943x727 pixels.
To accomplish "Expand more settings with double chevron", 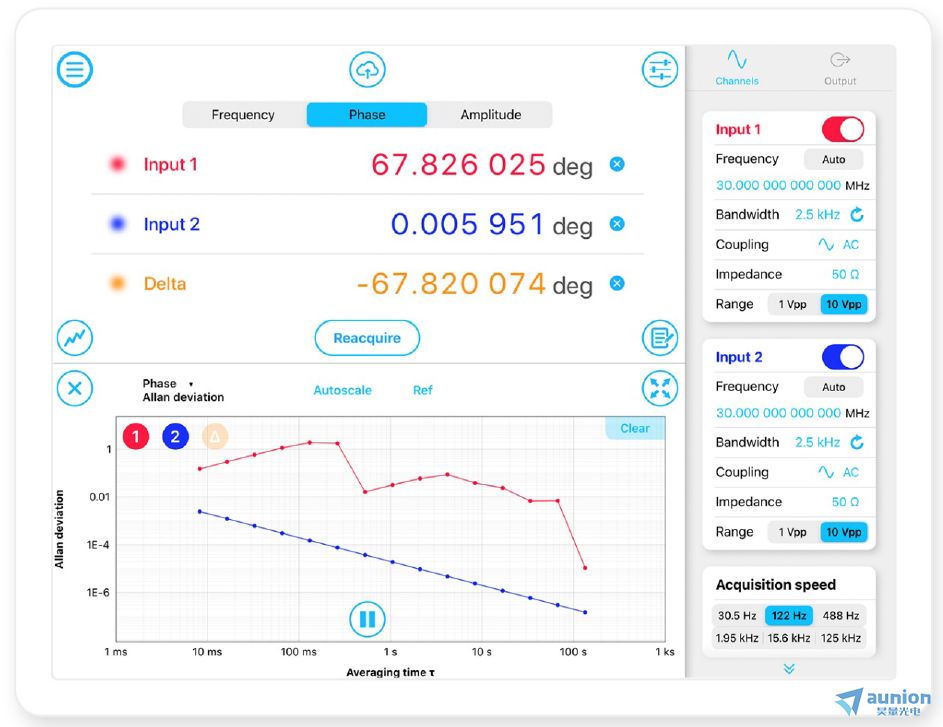I will 789,669.
